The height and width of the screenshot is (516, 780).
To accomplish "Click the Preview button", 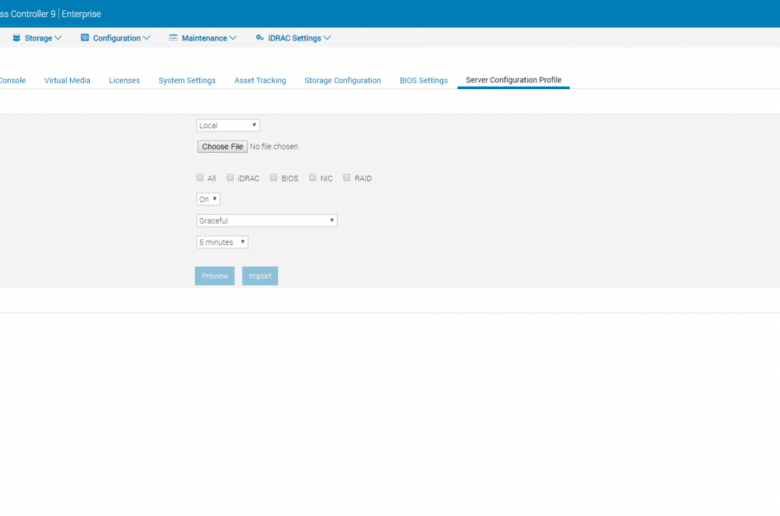I will click(x=214, y=276).
